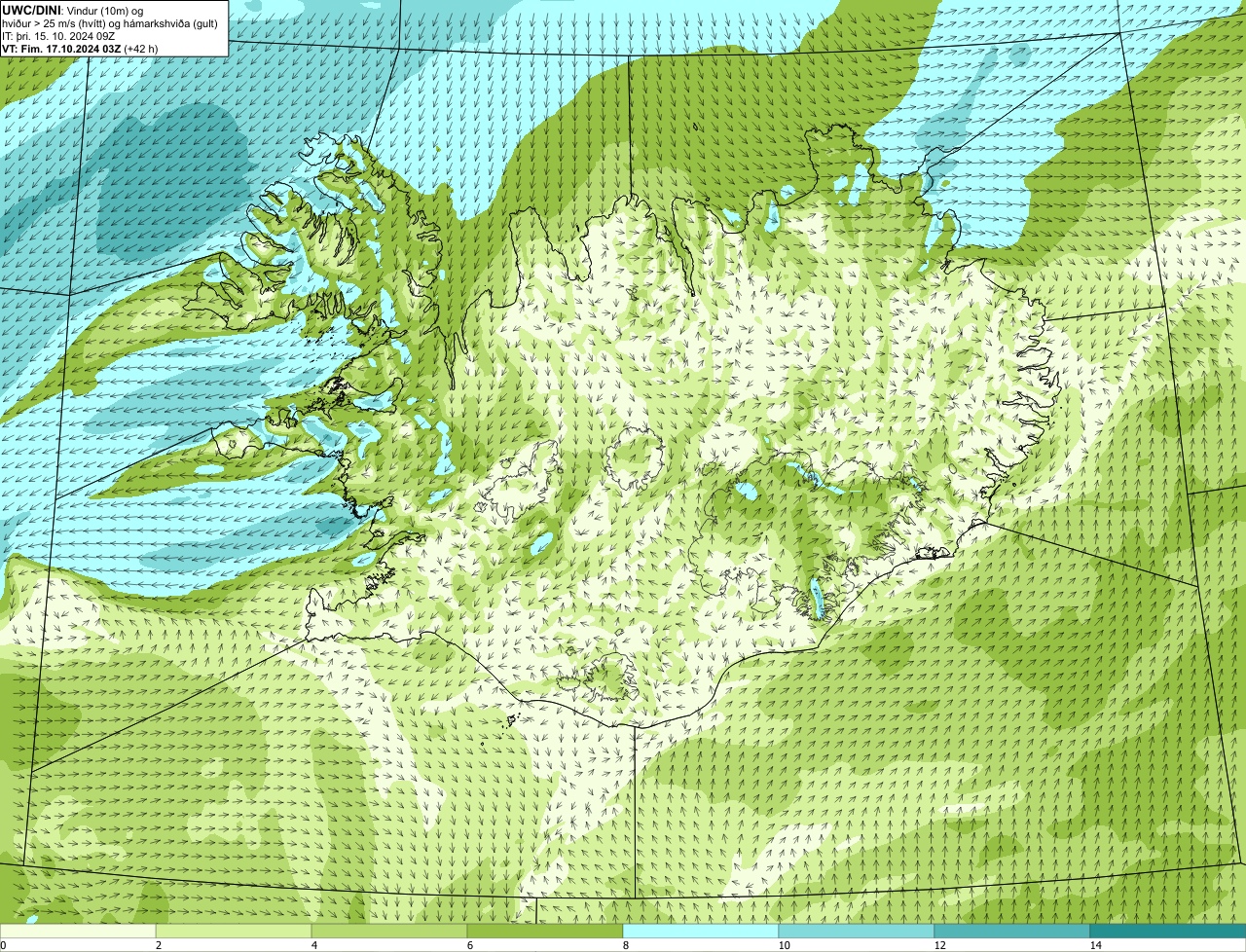Screen dimensions: 1246x952
Task: Click the "8" label on the color scale
Action: (x=625, y=945)
